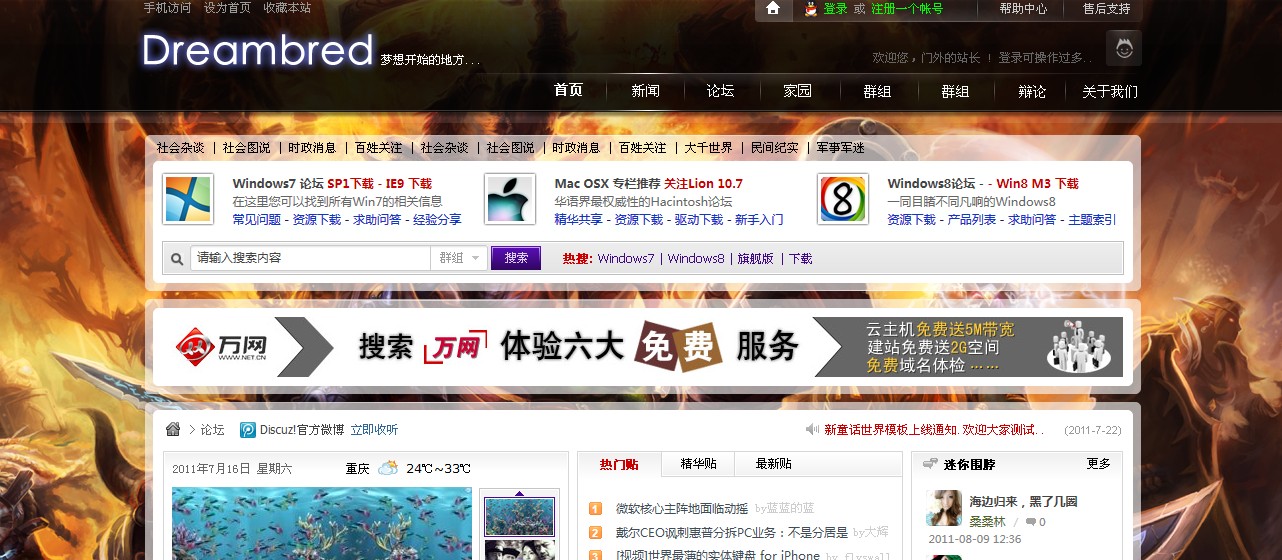Open the 民间纪实 category
This screenshot has width=1282, height=560.
coord(774,148)
